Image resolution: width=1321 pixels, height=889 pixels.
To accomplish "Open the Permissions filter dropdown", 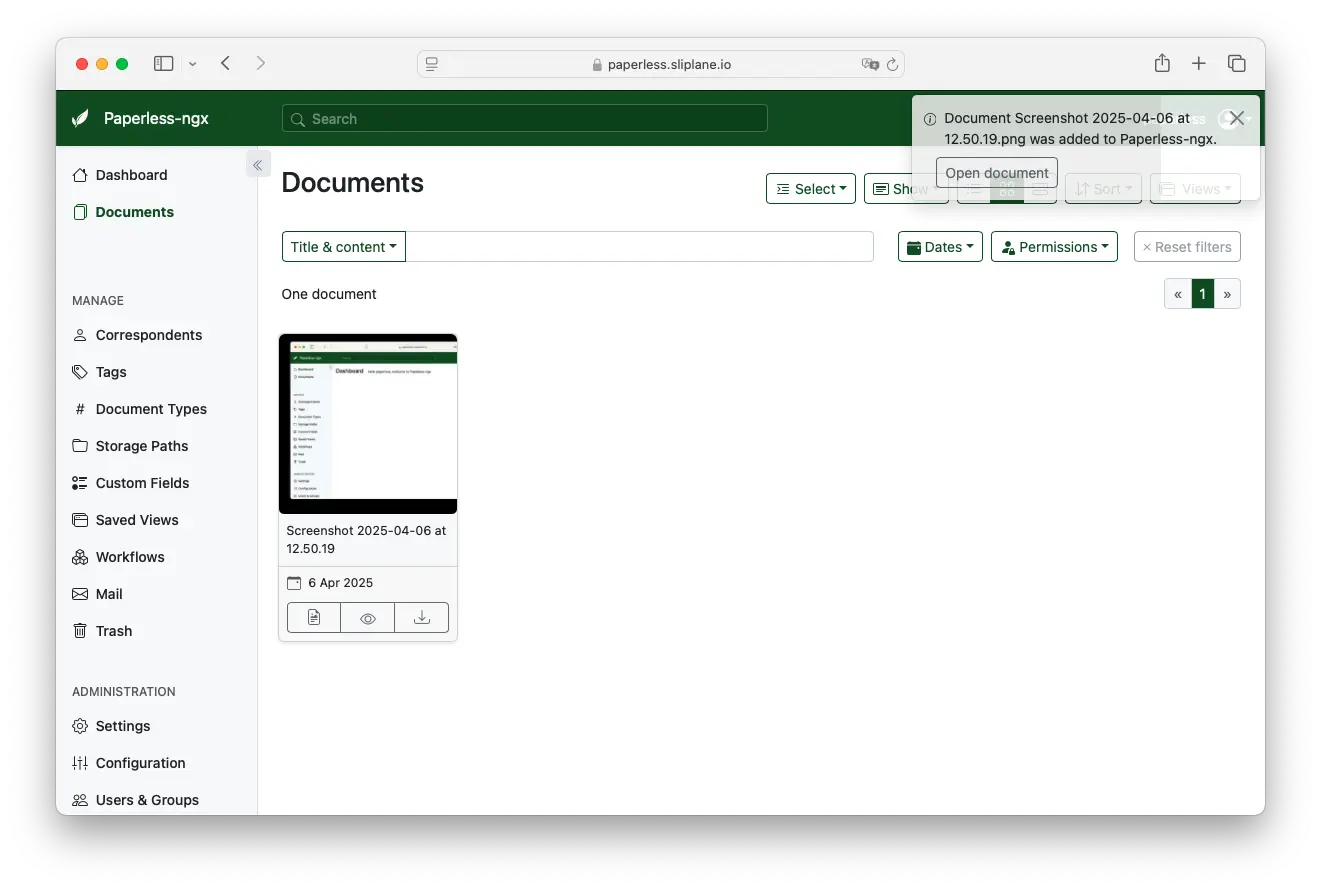I will [1054, 246].
